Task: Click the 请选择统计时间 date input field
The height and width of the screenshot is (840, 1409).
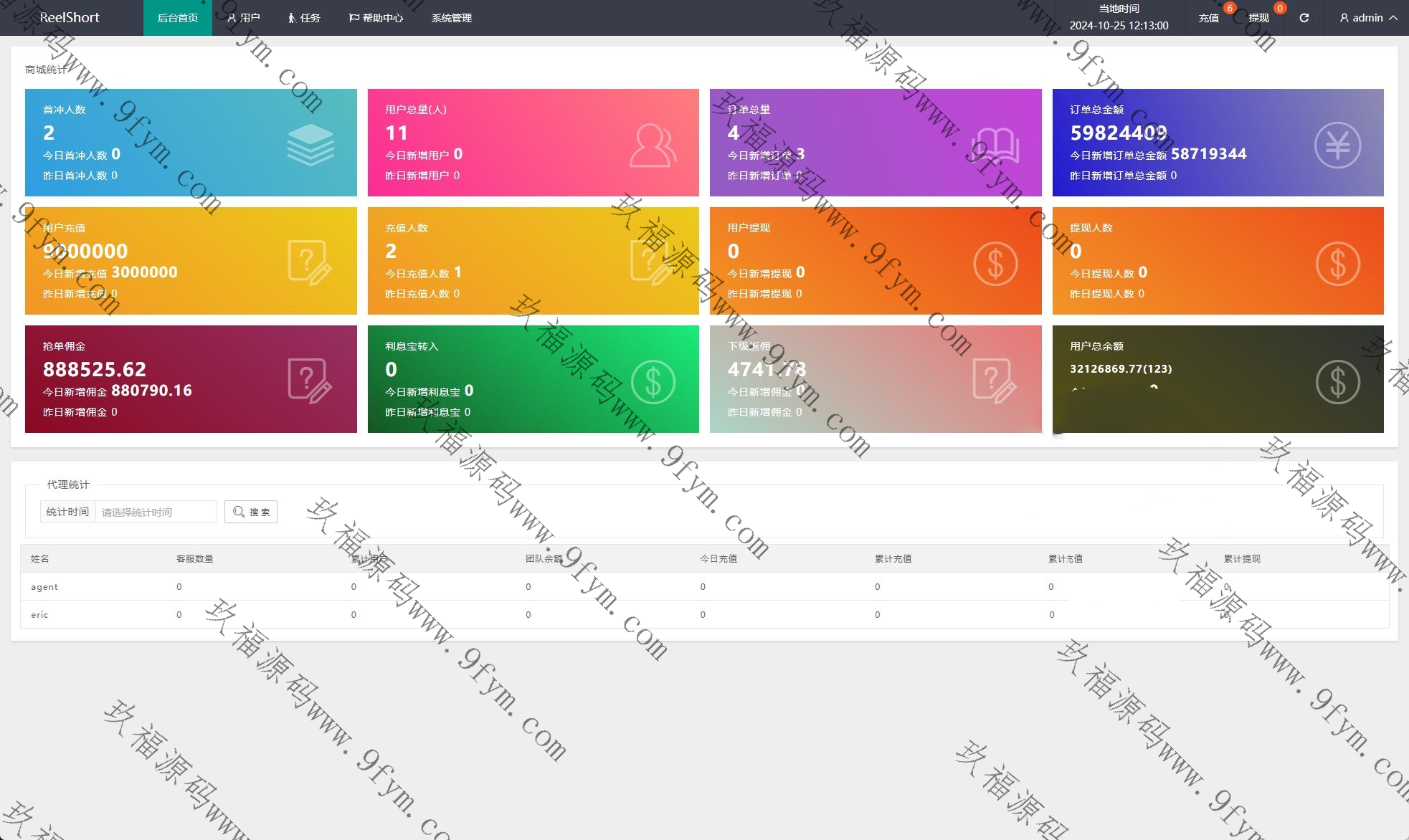Action: click(156, 512)
